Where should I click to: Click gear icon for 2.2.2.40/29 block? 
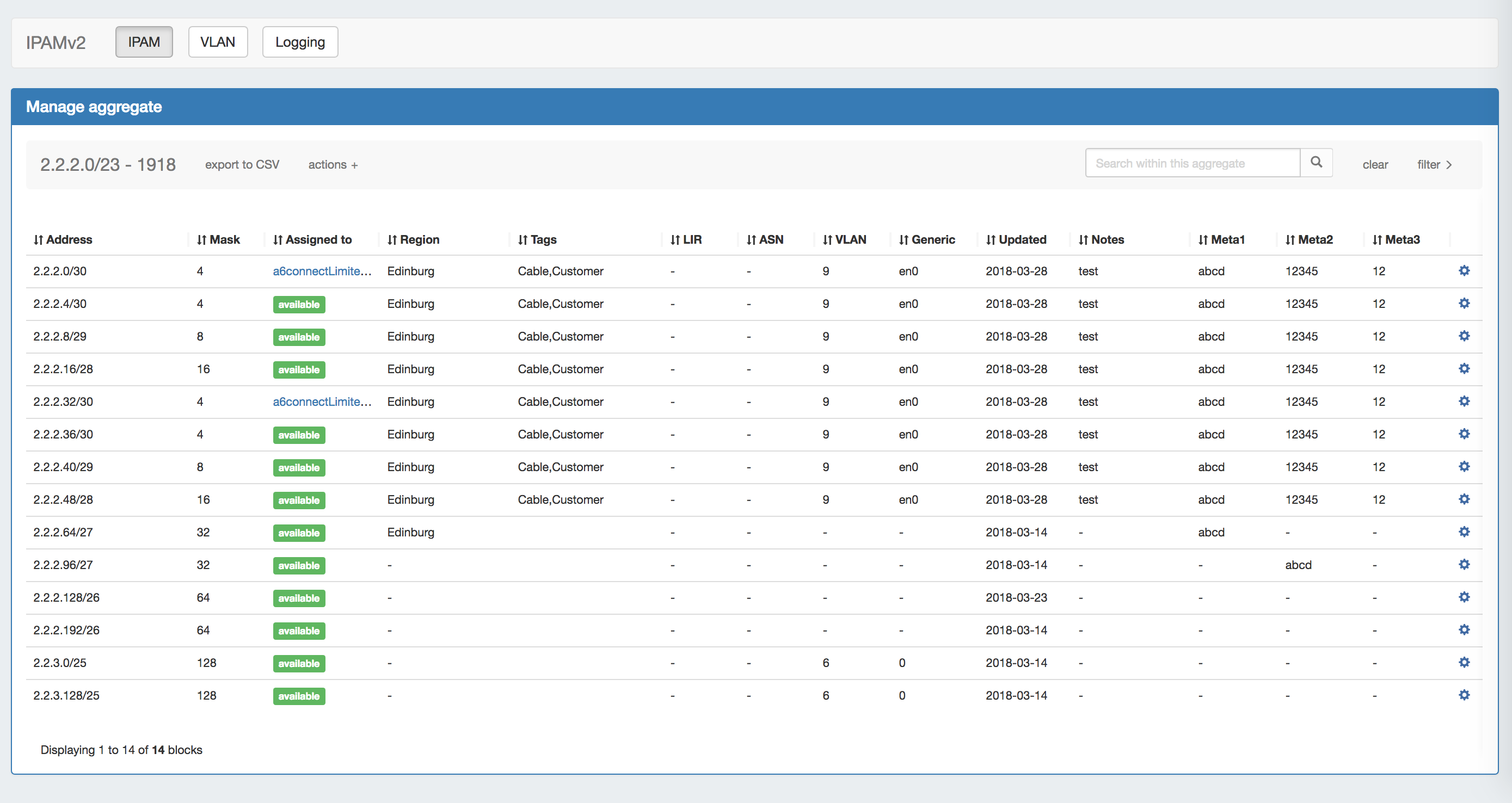tap(1464, 466)
